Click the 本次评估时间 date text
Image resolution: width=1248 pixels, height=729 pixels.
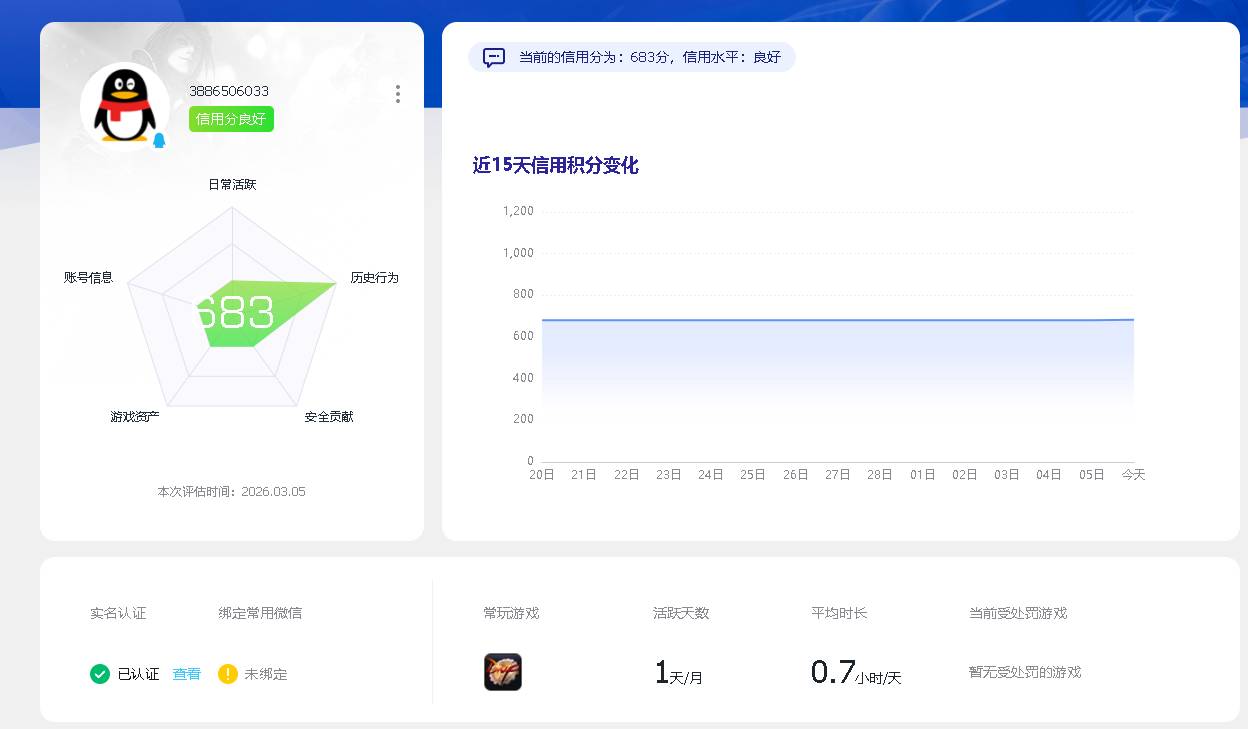tap(231, 491)
